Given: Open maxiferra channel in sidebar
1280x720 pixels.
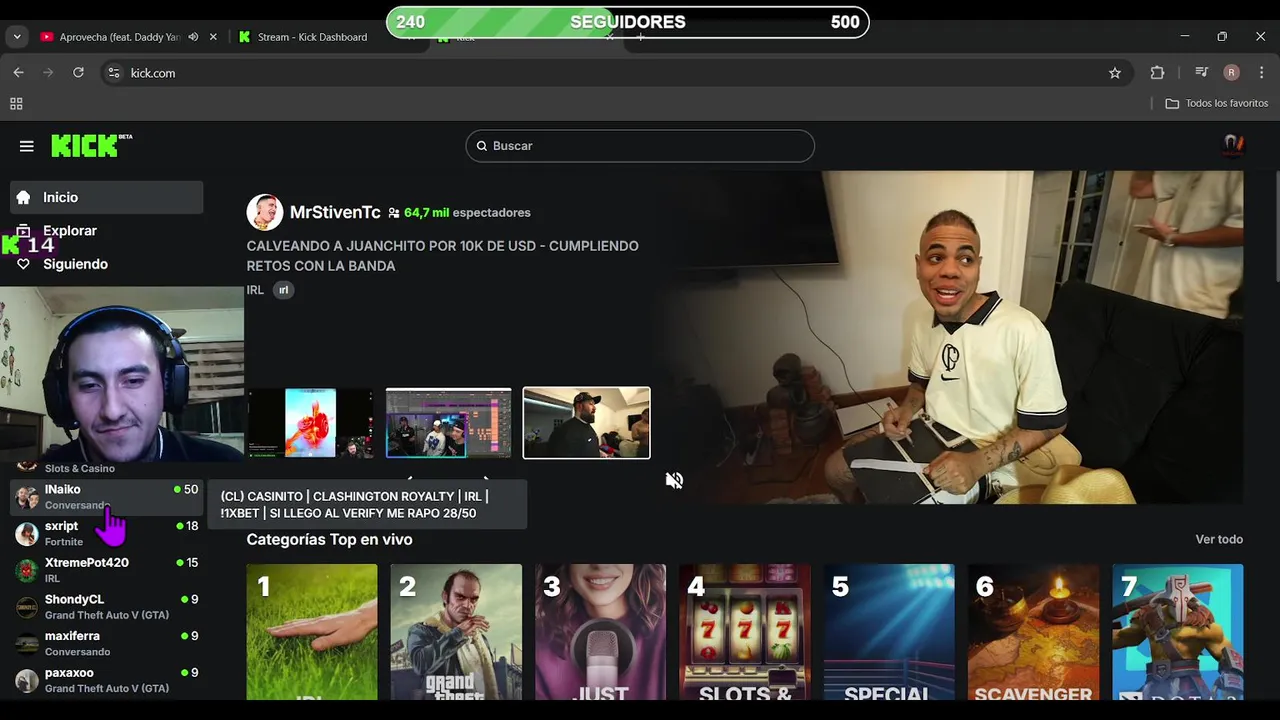Looking at the screenshot, I should (x=105, y=643).
